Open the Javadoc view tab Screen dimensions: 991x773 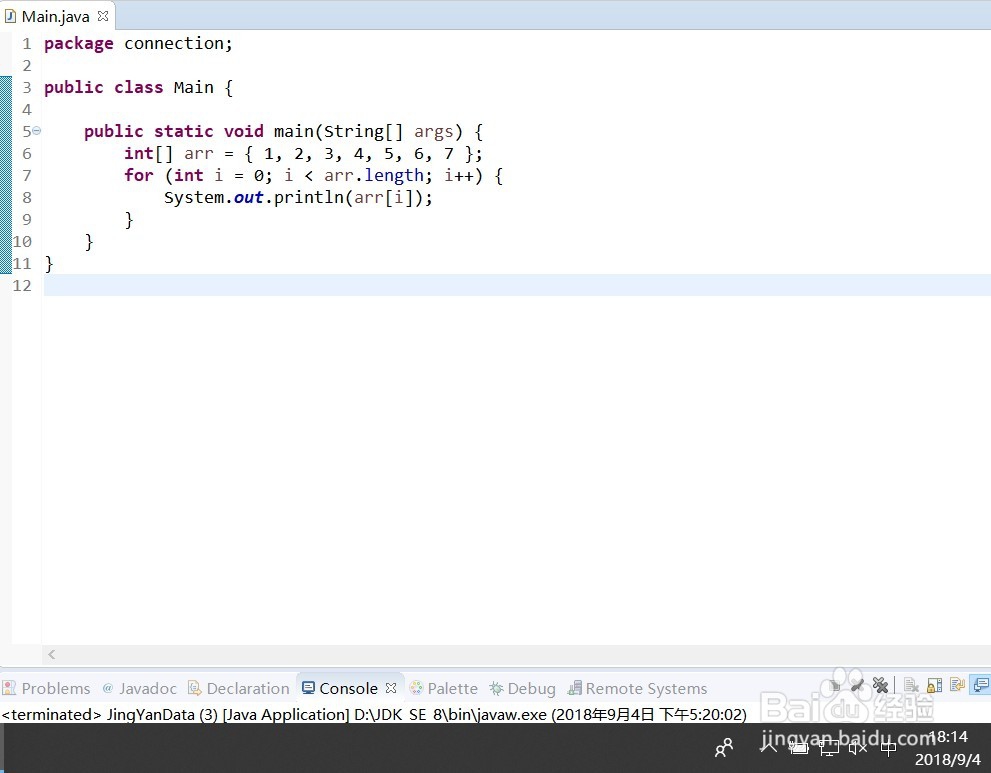(x=140, y=688)
